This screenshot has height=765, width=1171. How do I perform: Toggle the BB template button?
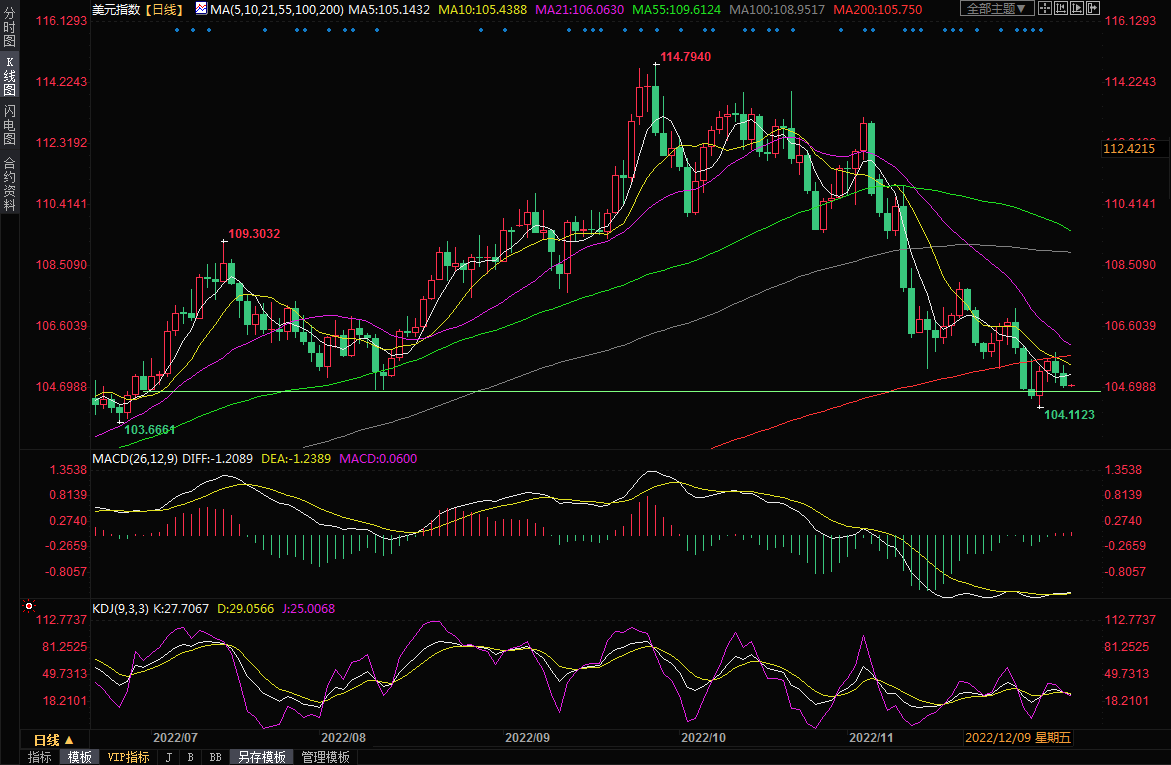(215, 757)
